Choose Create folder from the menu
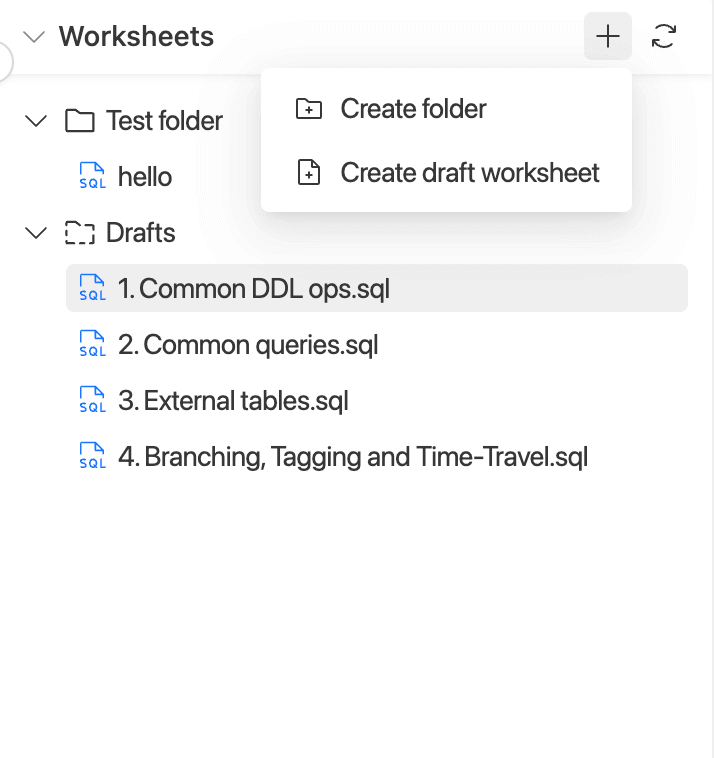Viewport: 714px width, 758px height. [x=446, y=108]
